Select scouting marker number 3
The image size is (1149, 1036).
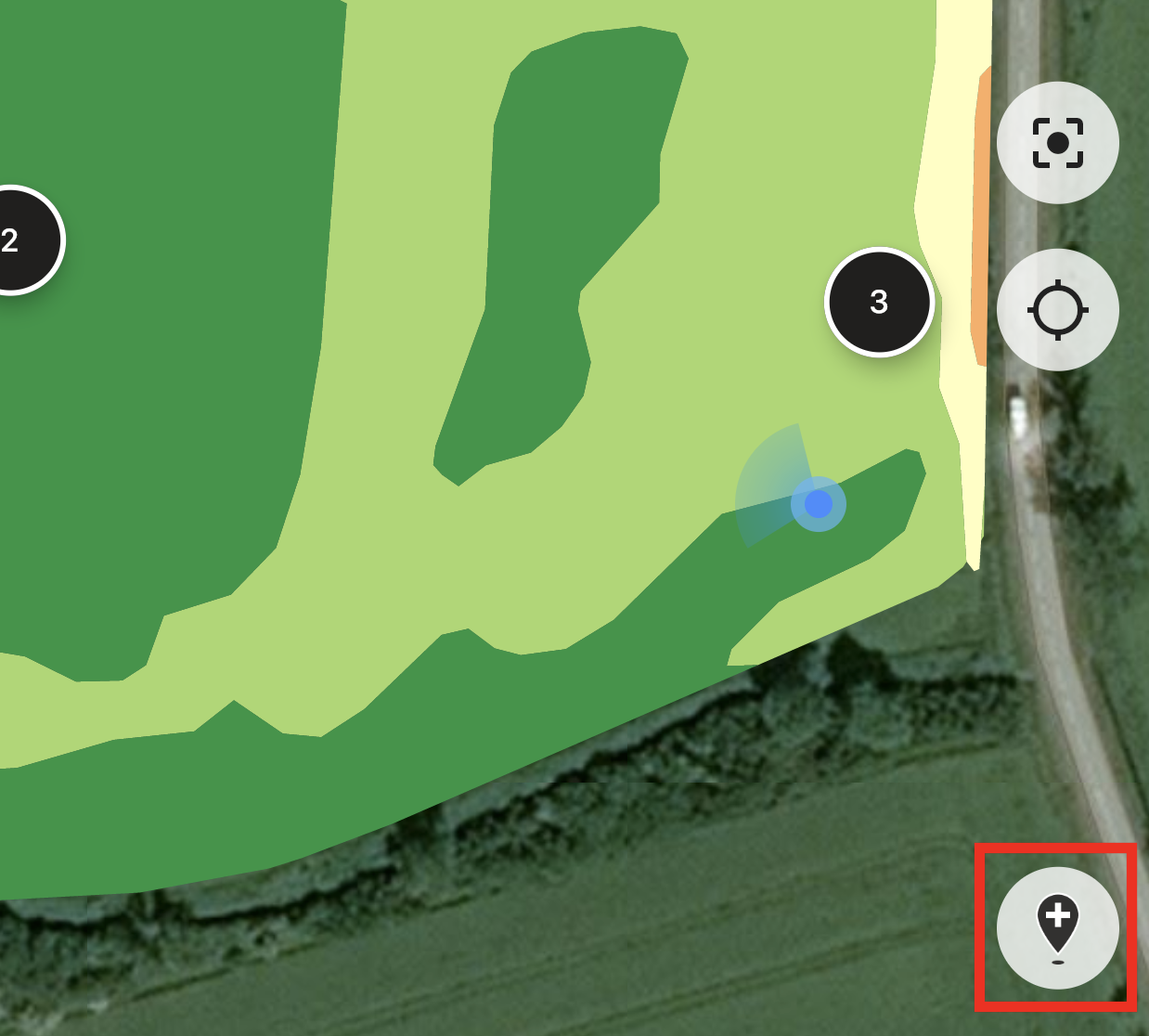879,302
